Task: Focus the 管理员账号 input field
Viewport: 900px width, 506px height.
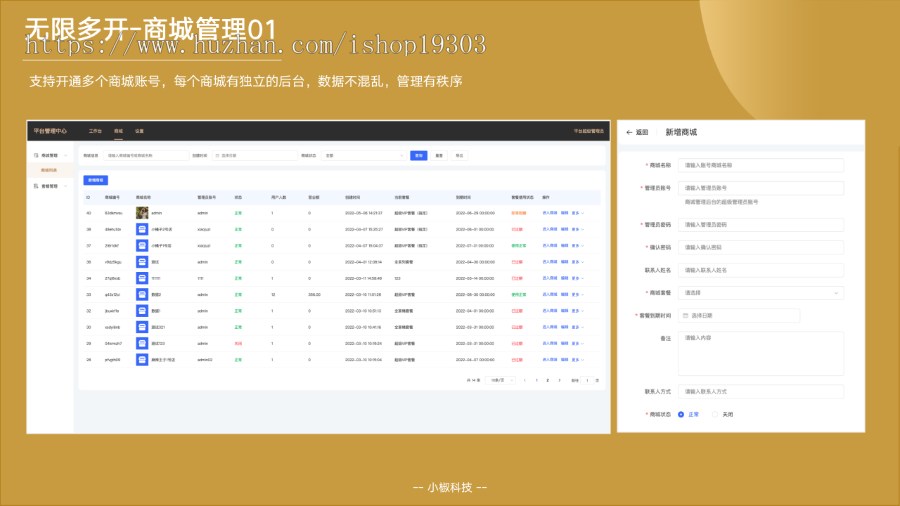Action: point(761,188)
